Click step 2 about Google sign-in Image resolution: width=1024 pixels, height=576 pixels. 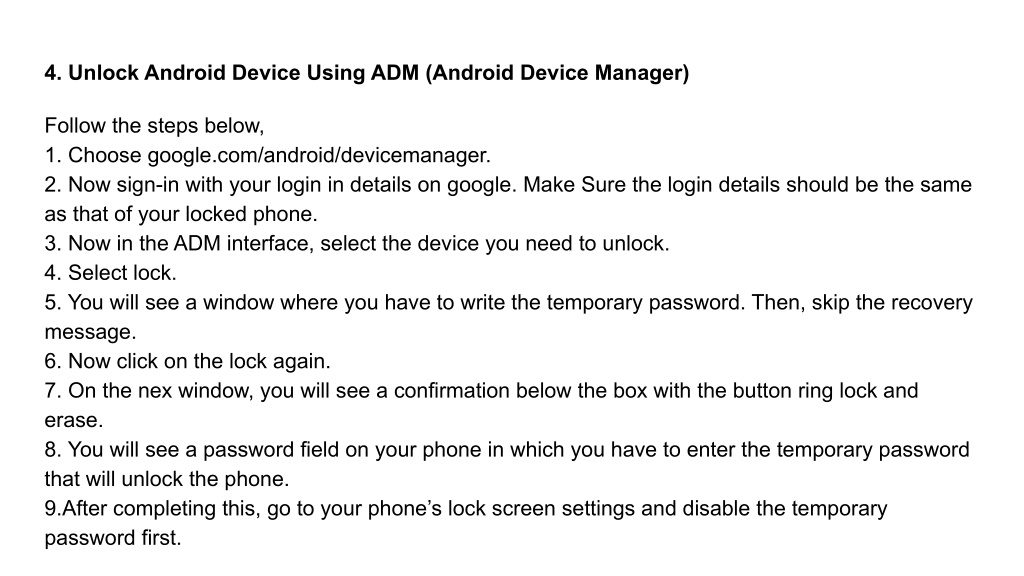[x=508, y=185]
